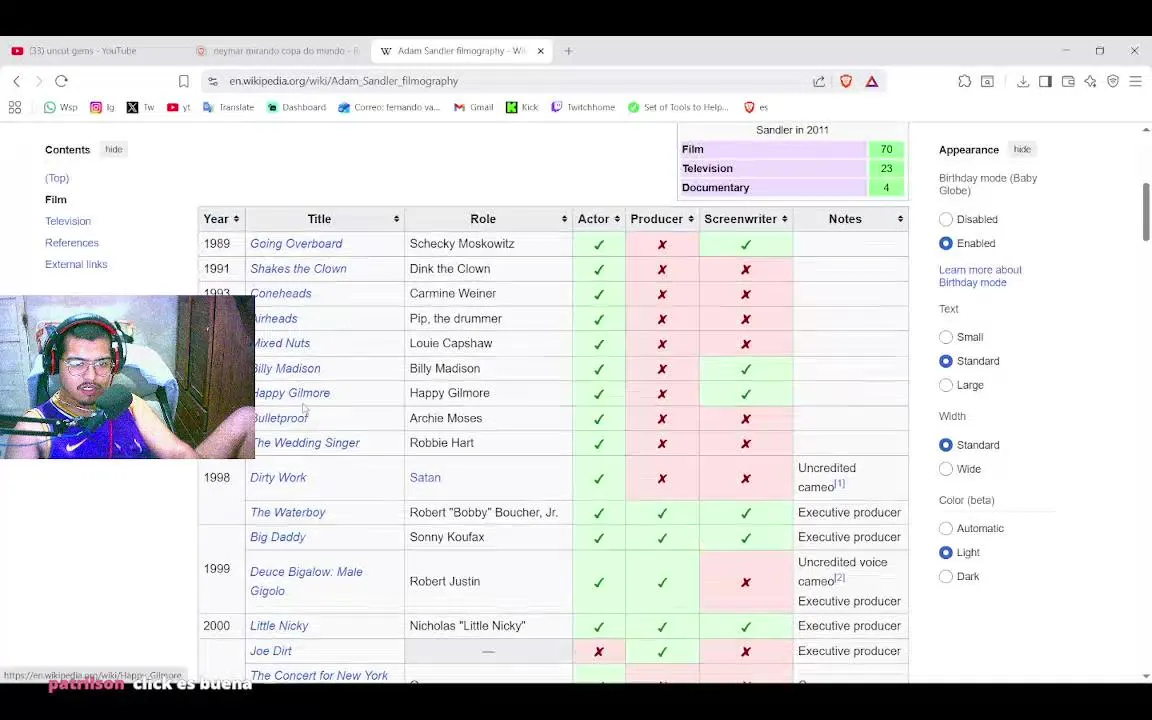Screen dimensions: 1152x720
Task: Hide the Appearance panel
Action: [1022, 149]
